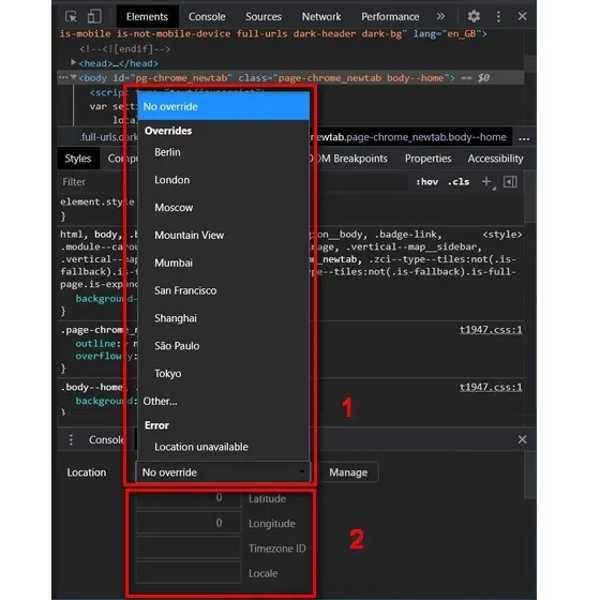Add a new style rule plus icon
The image size is (600, 600).
tap(486, 182)
